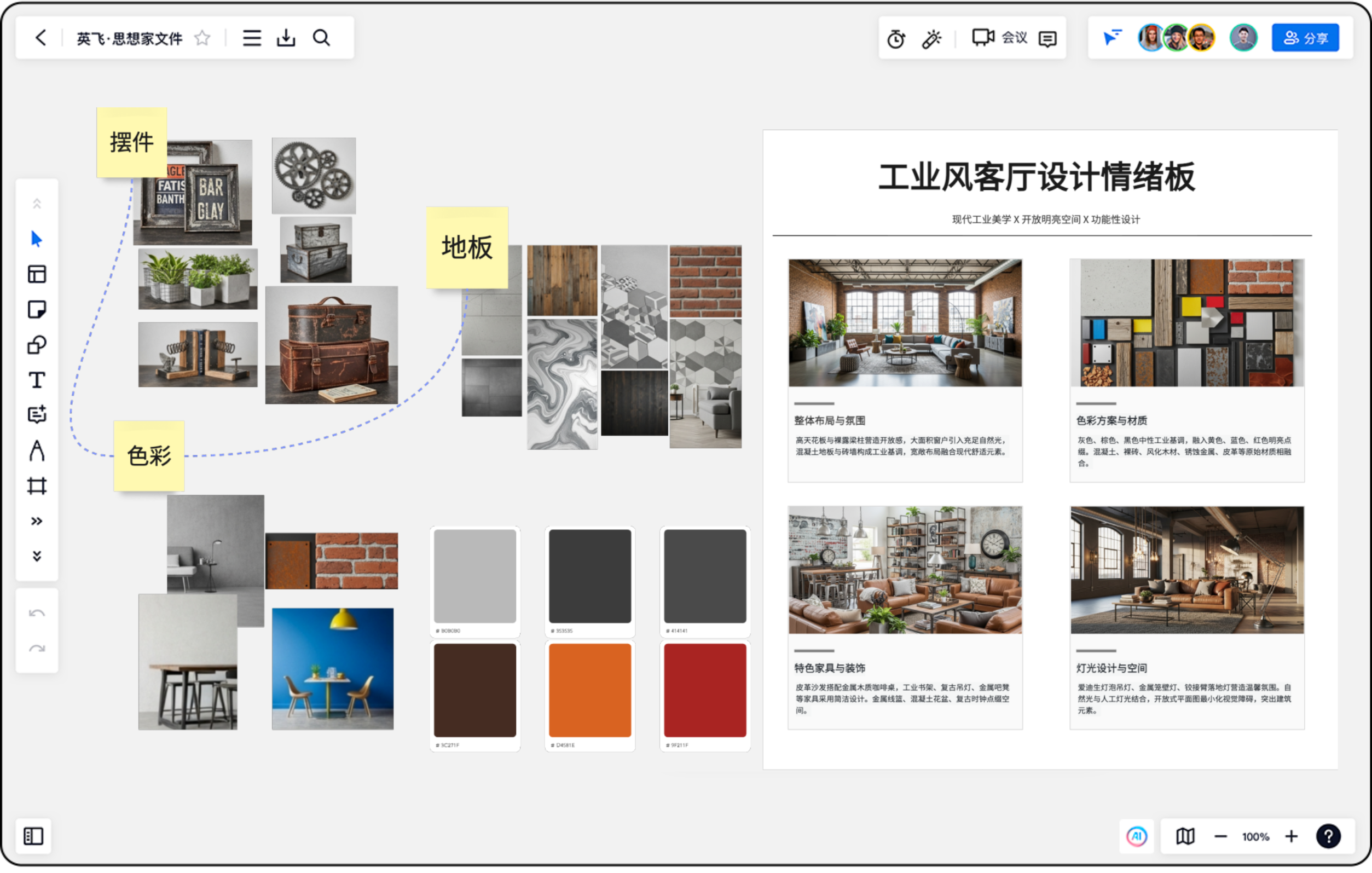This screenshot has width=1372, height=873.
Task: Toggle collaborator cursor follow icon
Action: pos(1112,38)
